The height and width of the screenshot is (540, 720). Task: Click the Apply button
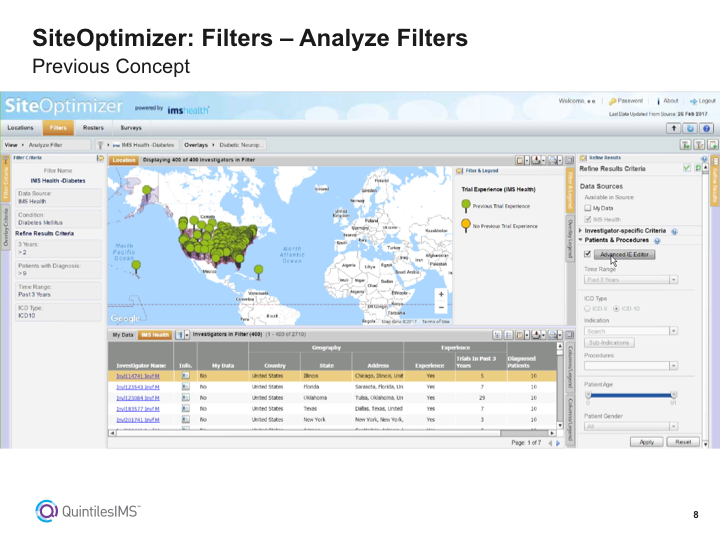pyautogui.click(x=647, y=442)
